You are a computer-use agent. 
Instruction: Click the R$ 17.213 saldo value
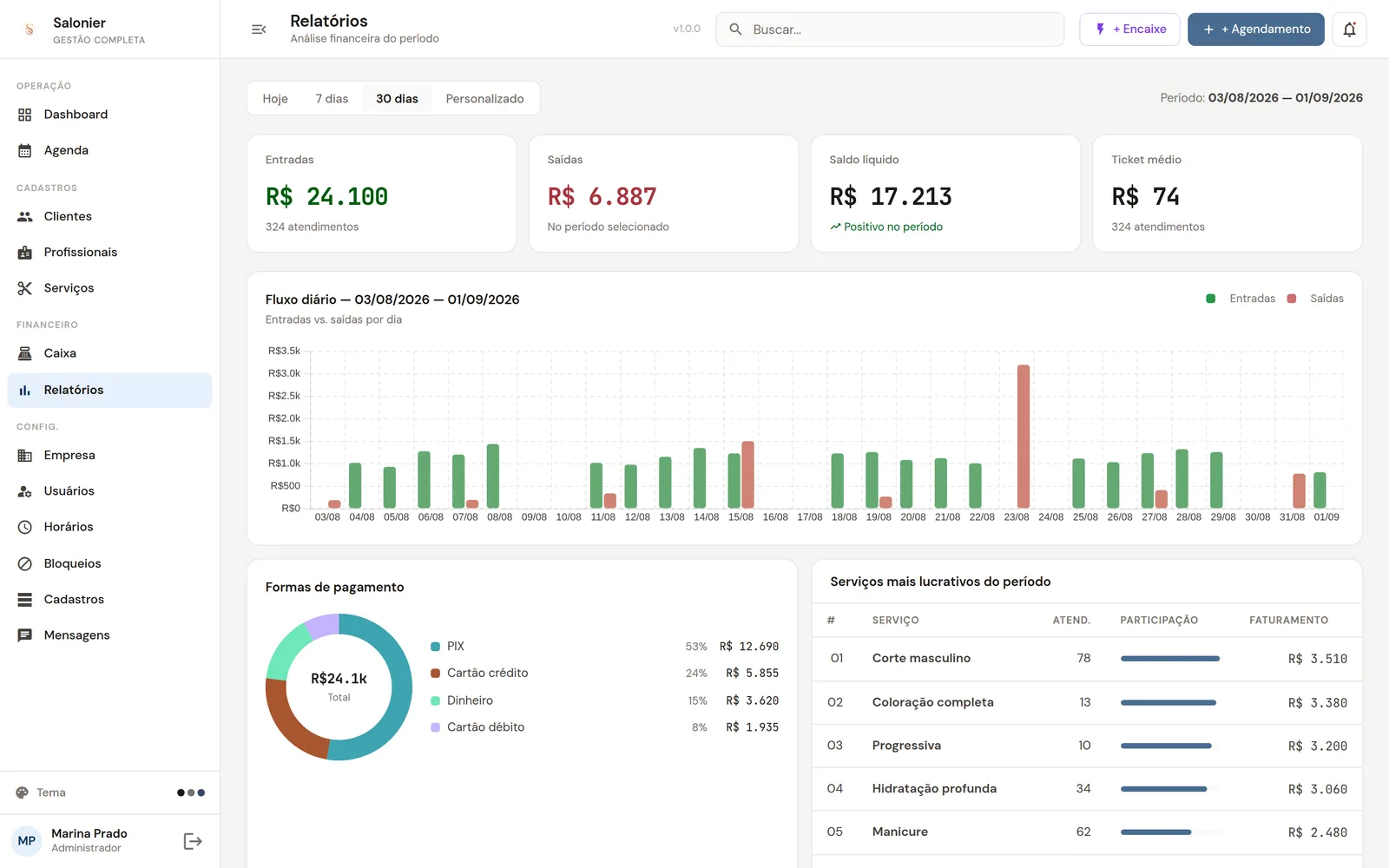click(891, 197)
